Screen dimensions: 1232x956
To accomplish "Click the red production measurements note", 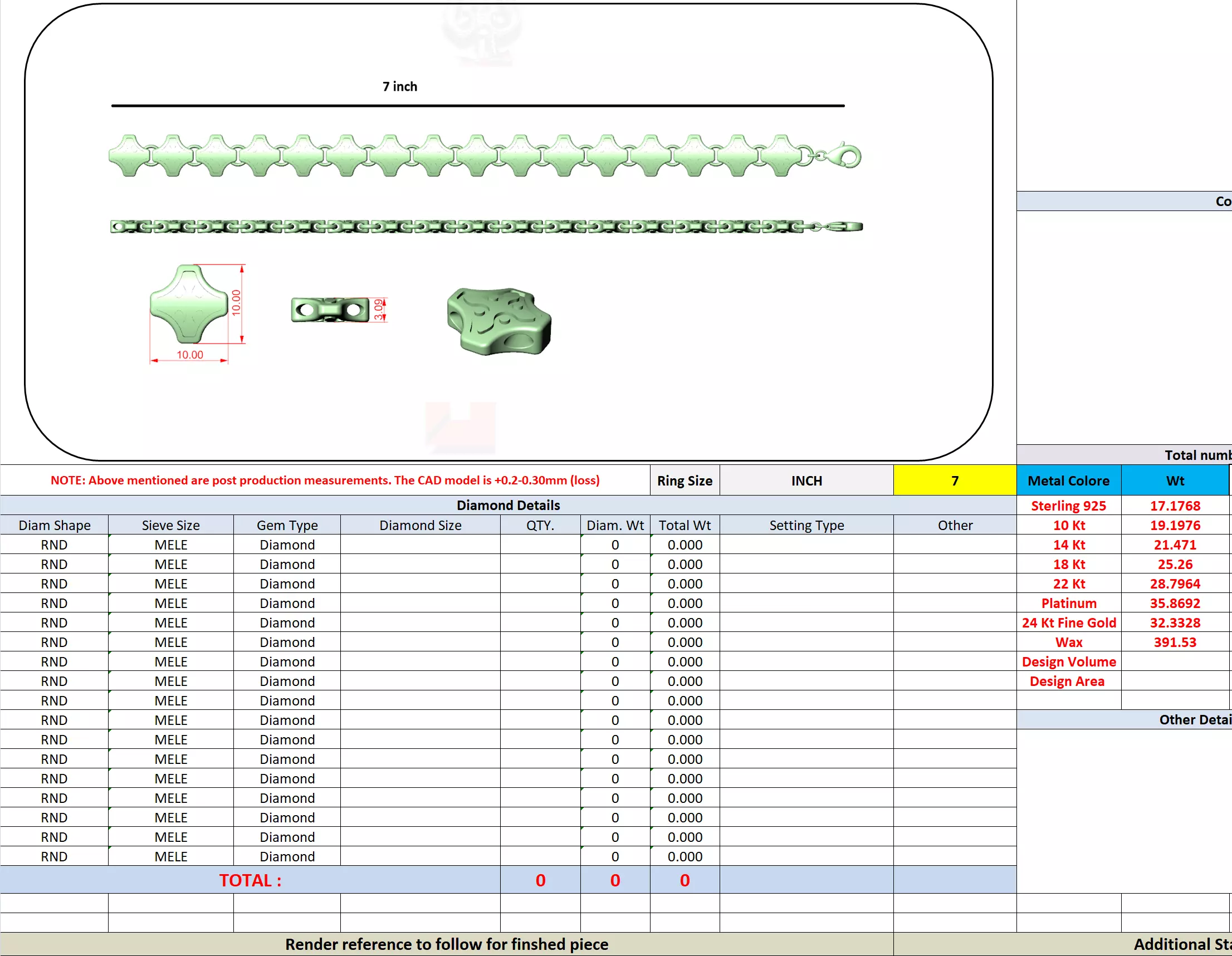I will [x=325, y=480].
